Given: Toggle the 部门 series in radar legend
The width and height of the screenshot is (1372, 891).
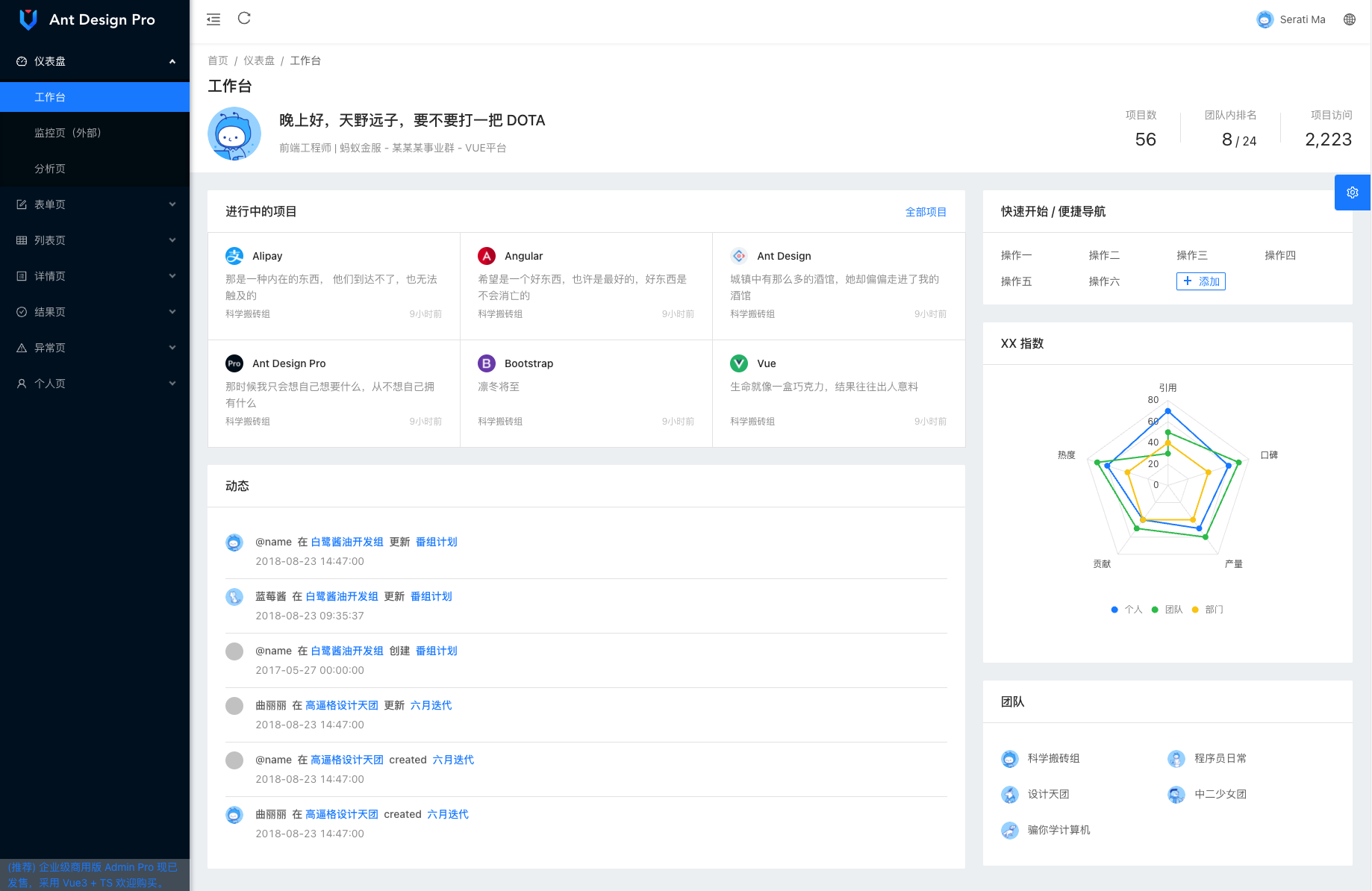Looking at the screenshot, I should (x=1208, y=609).
